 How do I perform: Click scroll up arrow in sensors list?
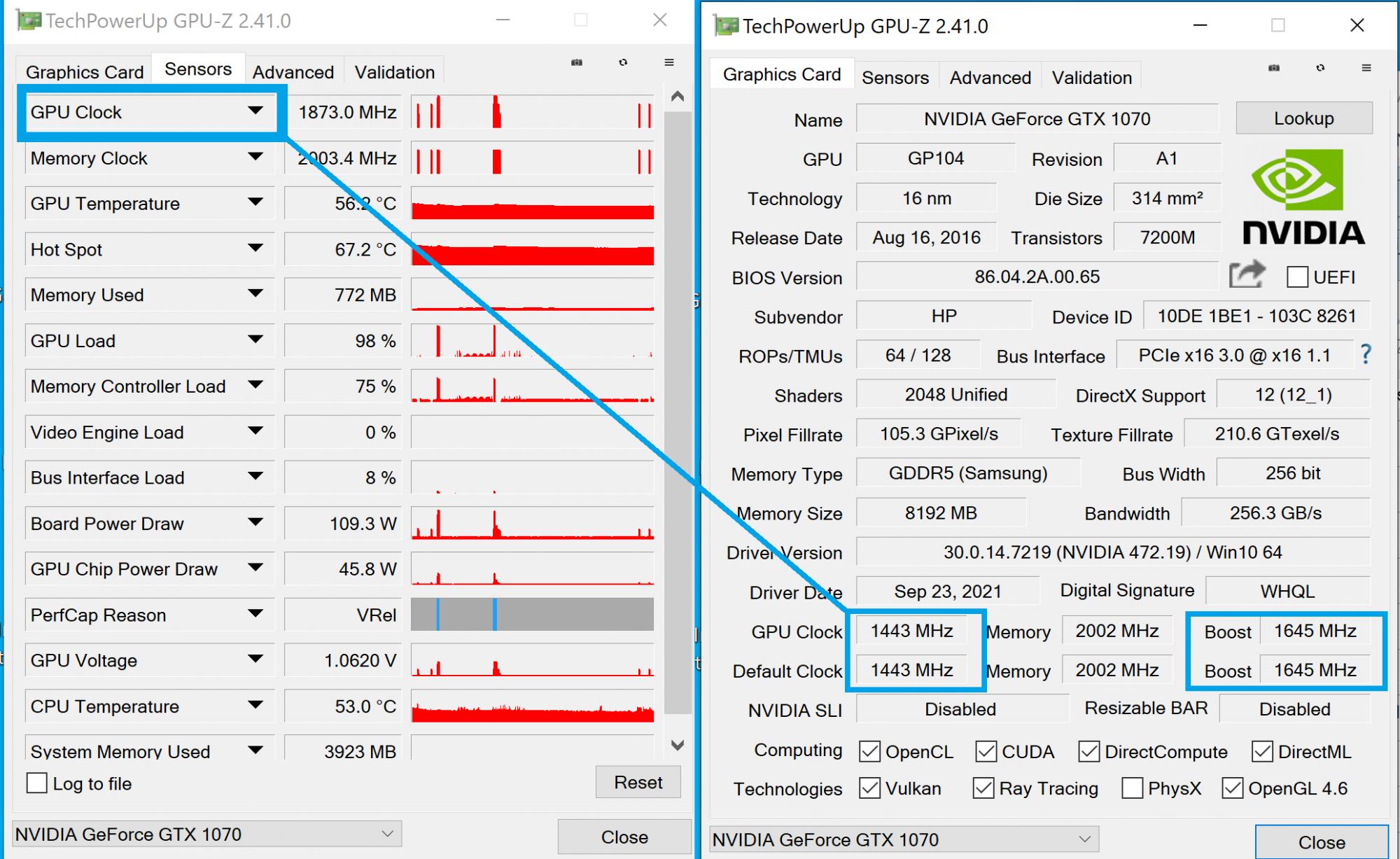point(677,96)
